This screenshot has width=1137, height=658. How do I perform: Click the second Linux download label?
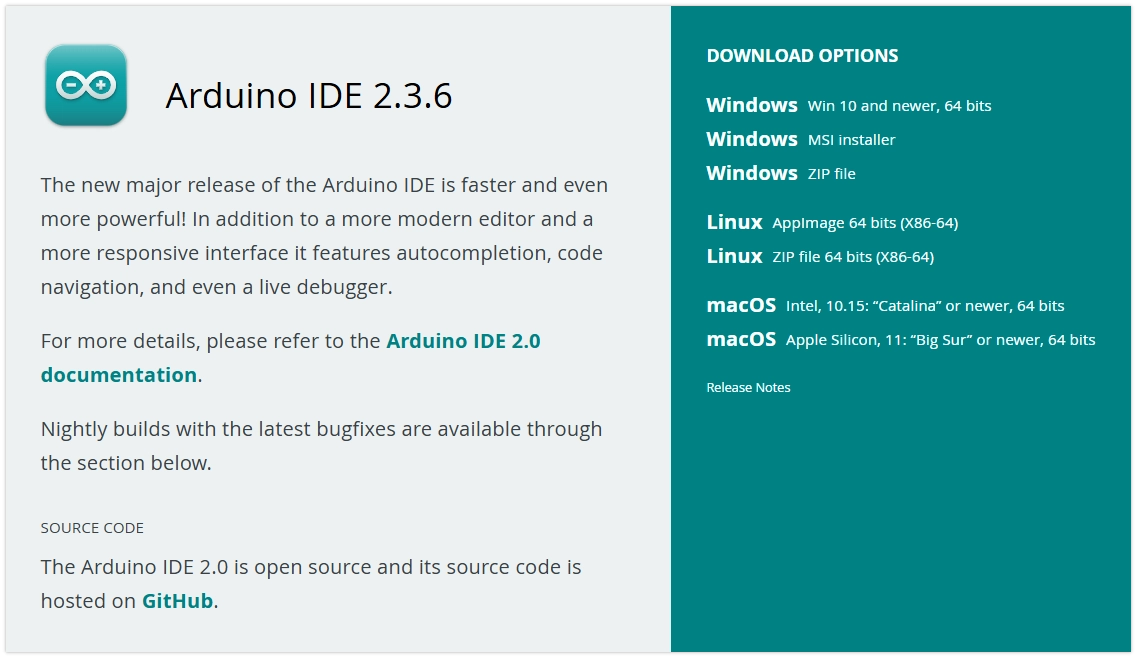point(735,256)
